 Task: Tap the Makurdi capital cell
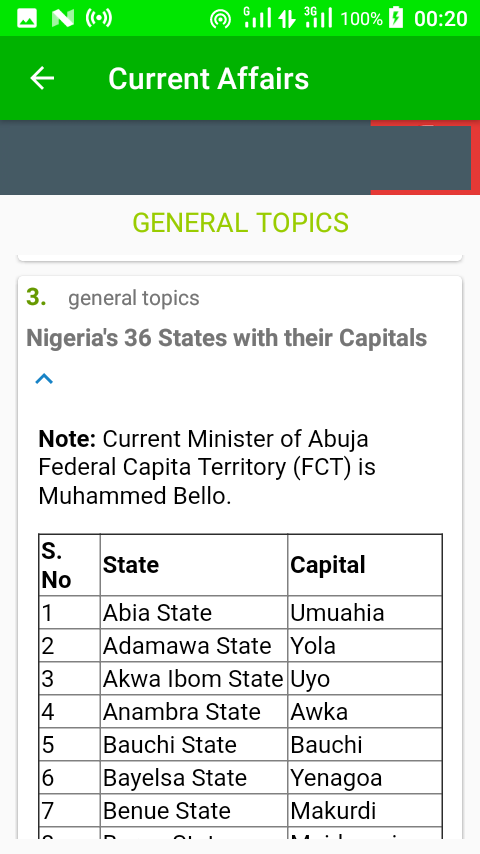[x=364, y=810]
